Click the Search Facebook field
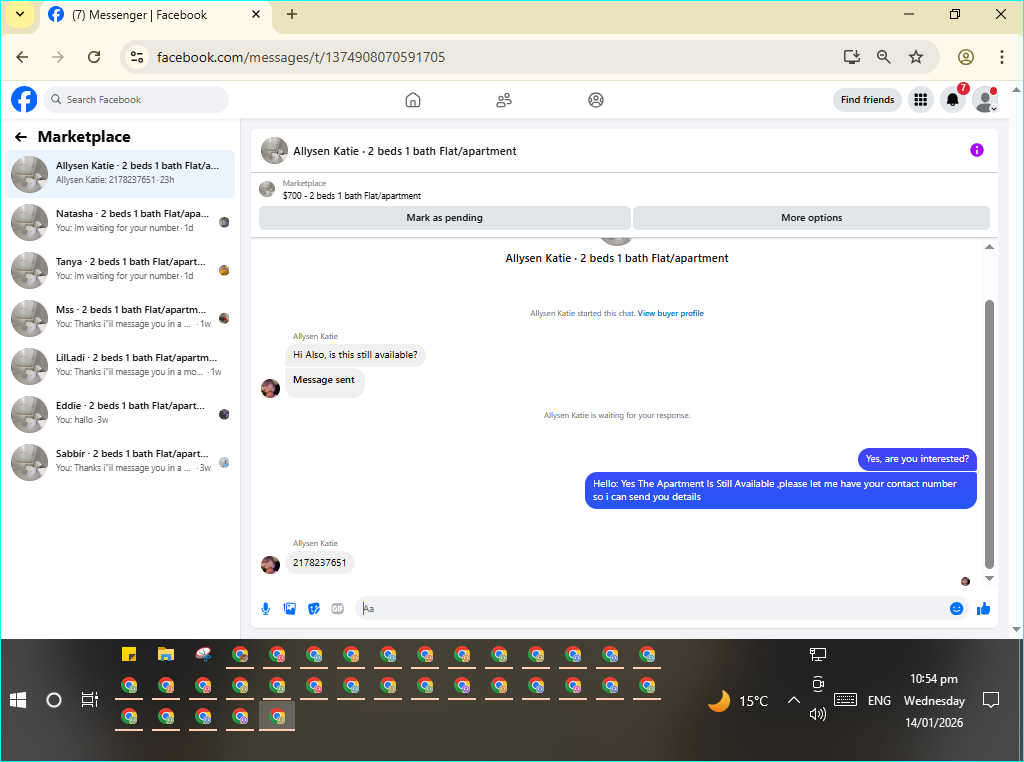This screenshot has width=1024, height=762. (x=136, y=100)
